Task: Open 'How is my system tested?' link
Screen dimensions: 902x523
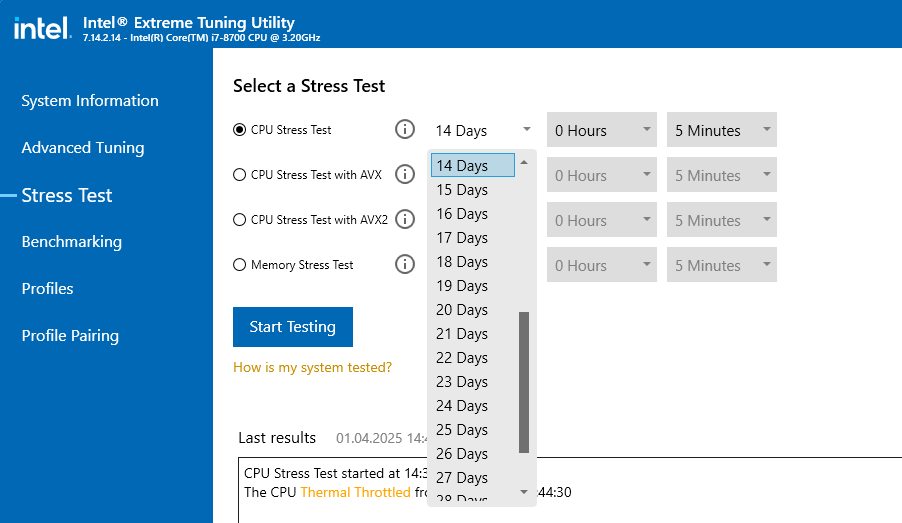Action: point(312,367)
